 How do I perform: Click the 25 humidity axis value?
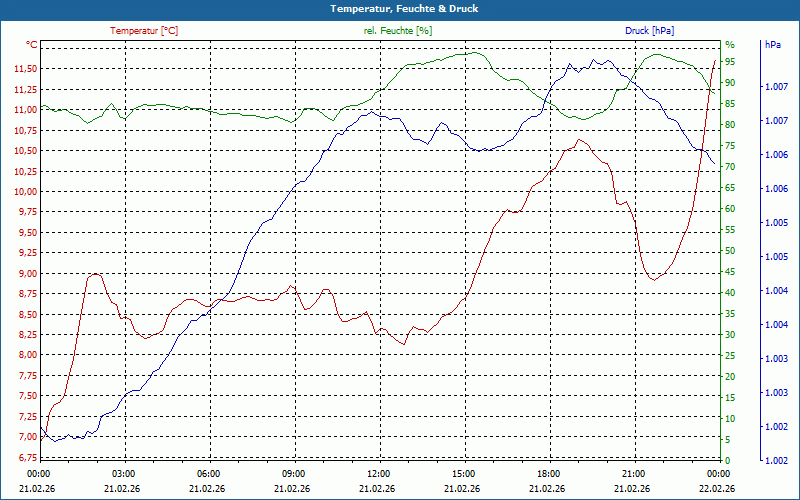point(731,356)
